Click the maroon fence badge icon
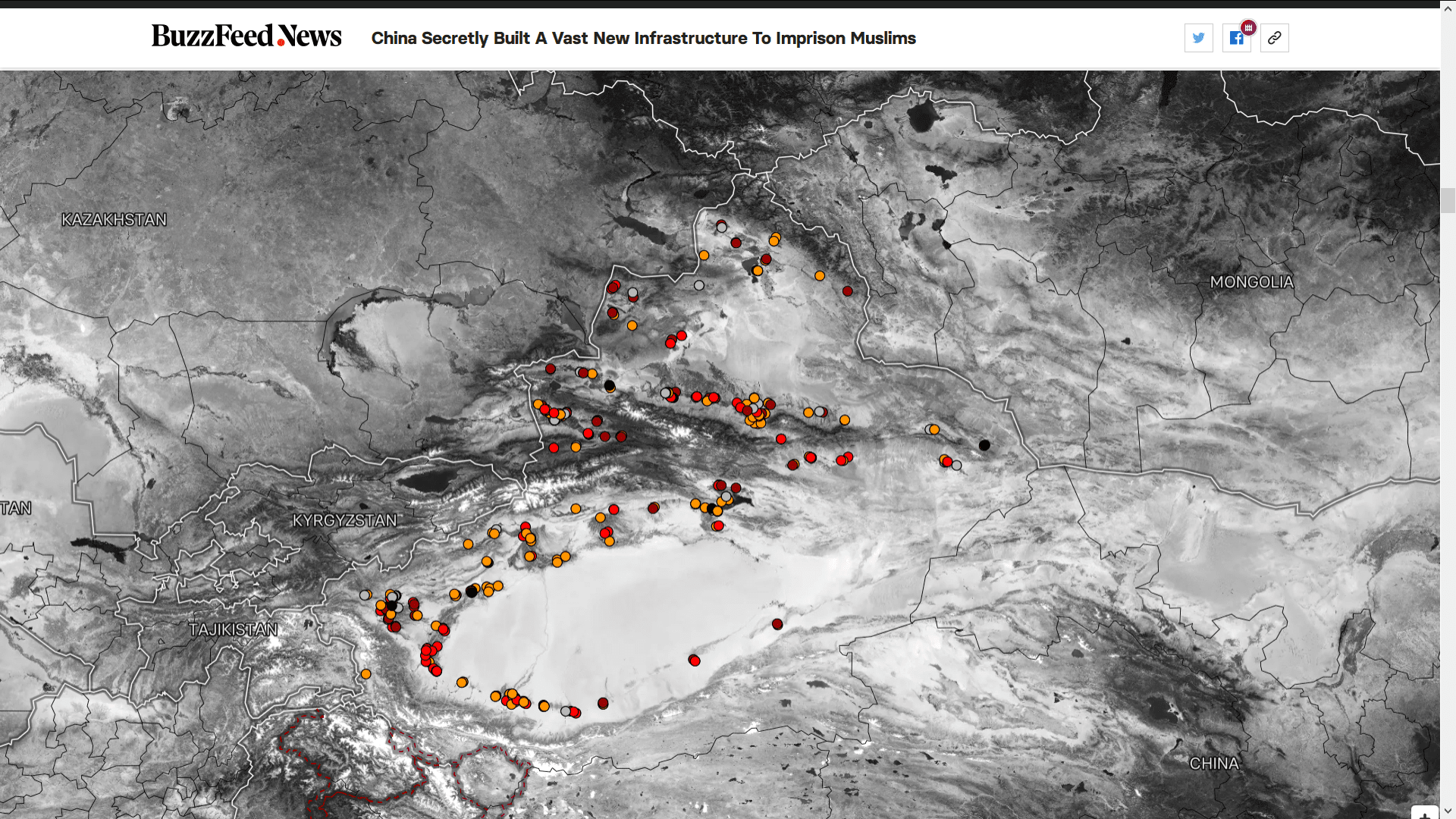 pyautogui.click(x=1248, y=28)
